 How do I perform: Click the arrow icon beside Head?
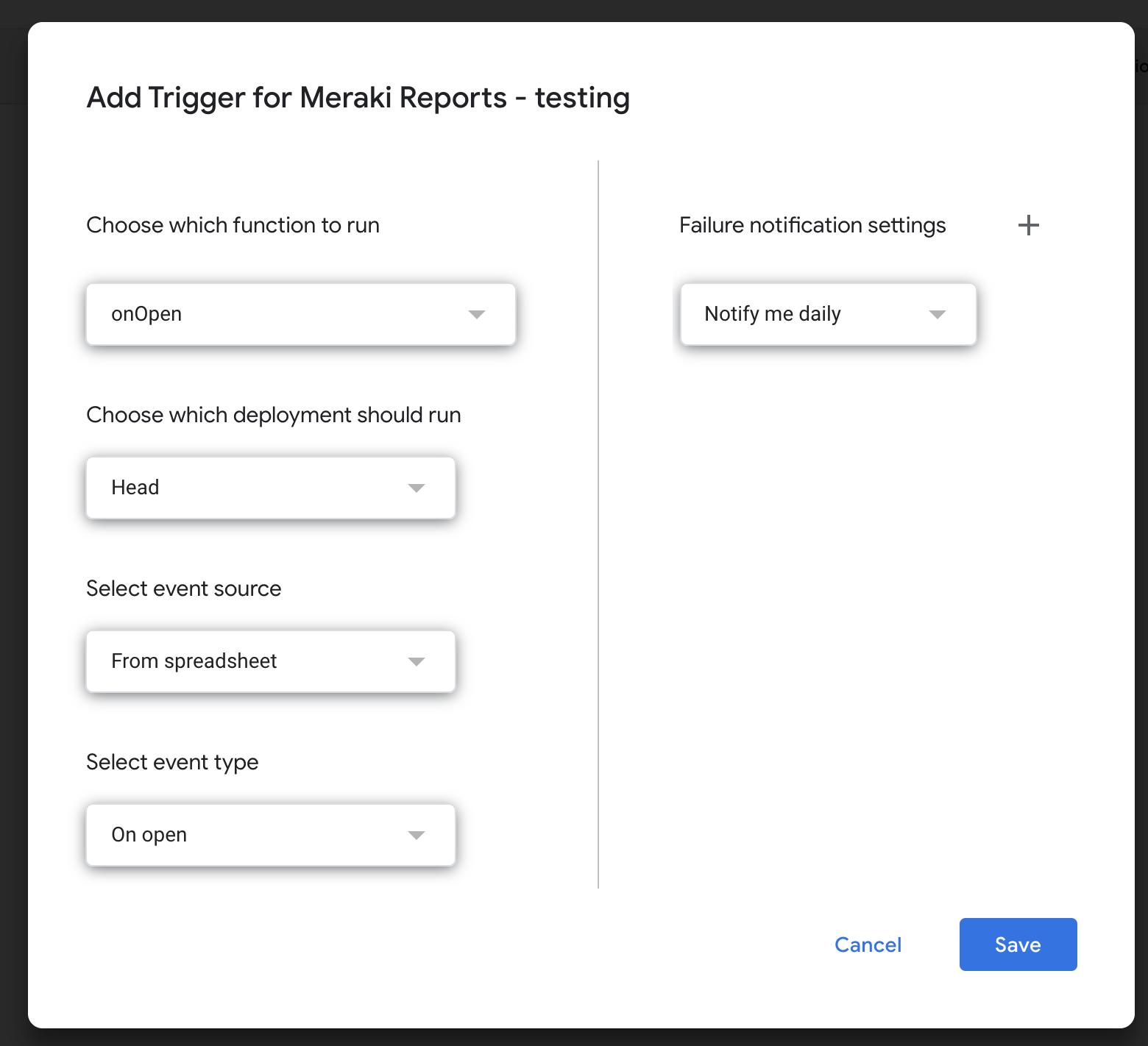coord(417,488)
